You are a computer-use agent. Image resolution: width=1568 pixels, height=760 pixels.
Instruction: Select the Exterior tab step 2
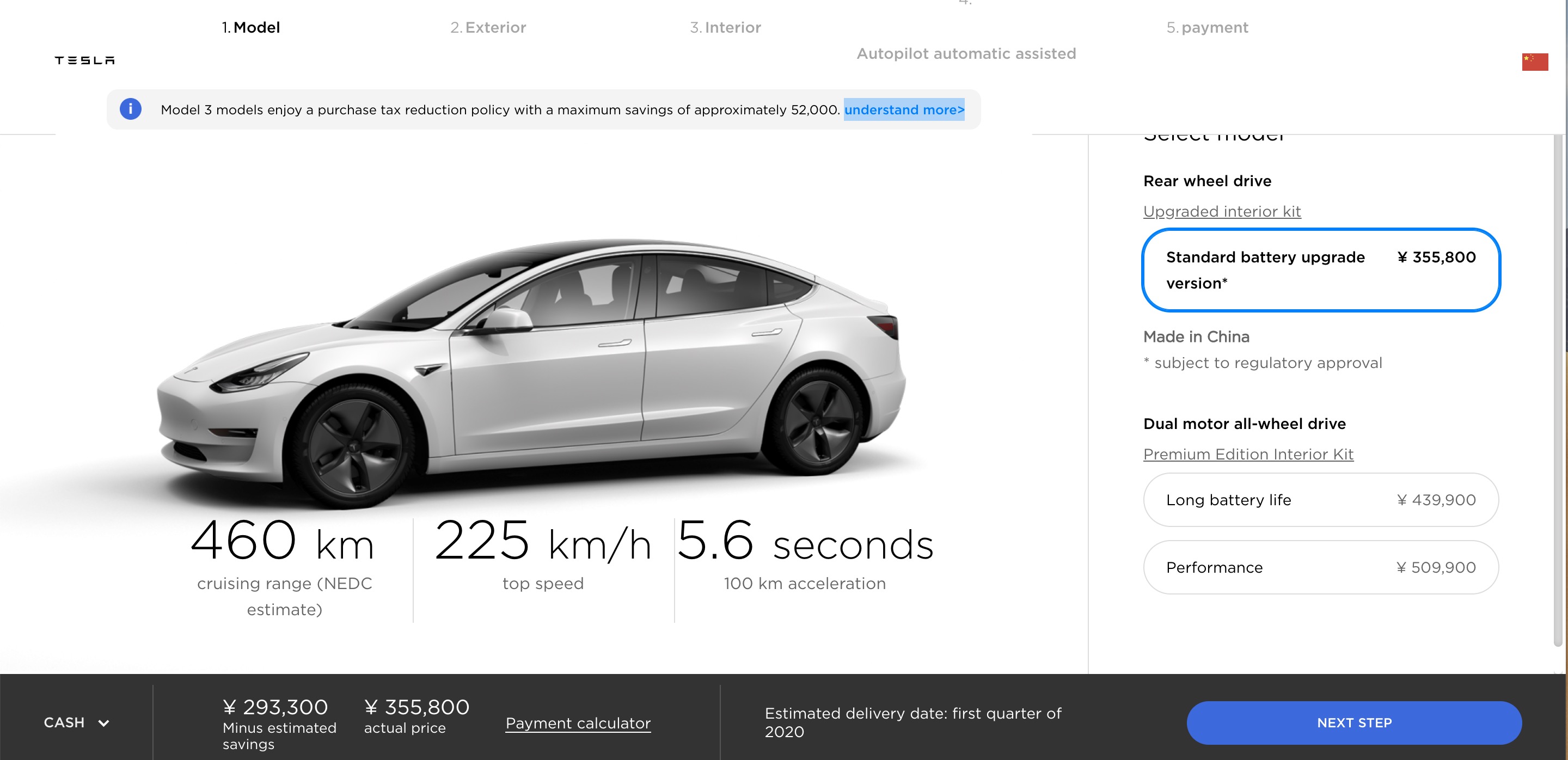(488, 27)
